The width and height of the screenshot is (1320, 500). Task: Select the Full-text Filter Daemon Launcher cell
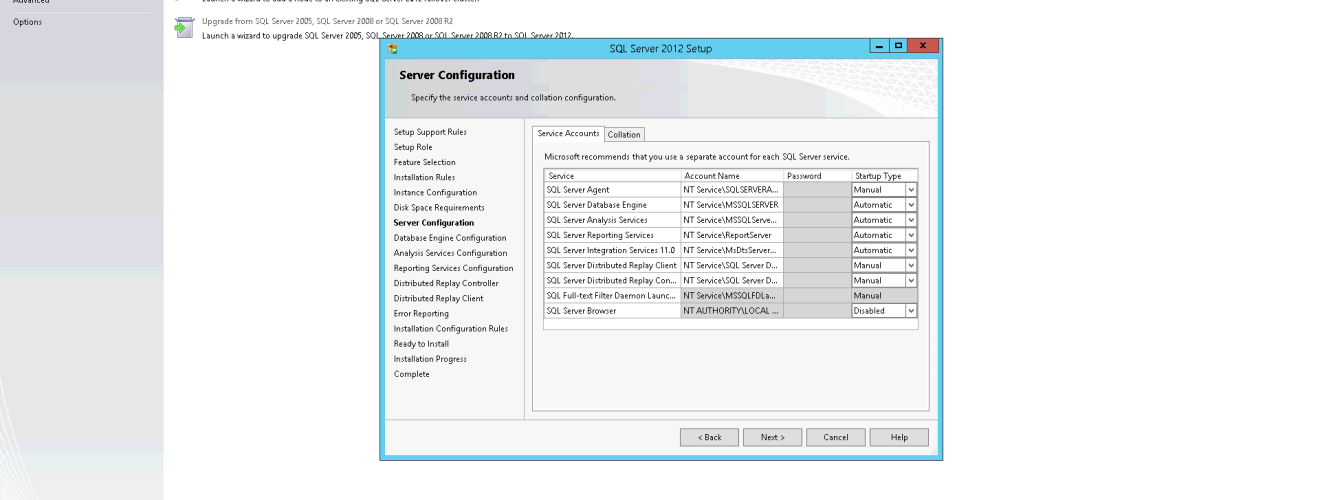click(x=612, y=296)
